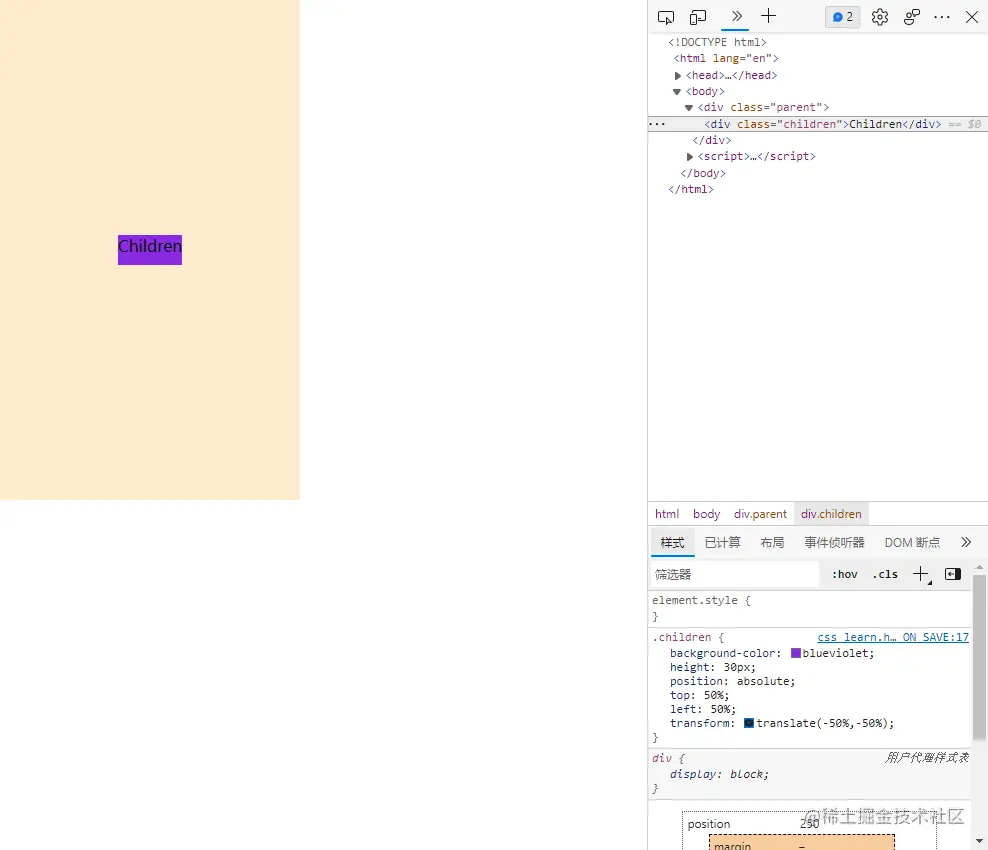988x850 pixels.
Task: Open the DevTools three-dot customize menu
Action: [942, 17]
